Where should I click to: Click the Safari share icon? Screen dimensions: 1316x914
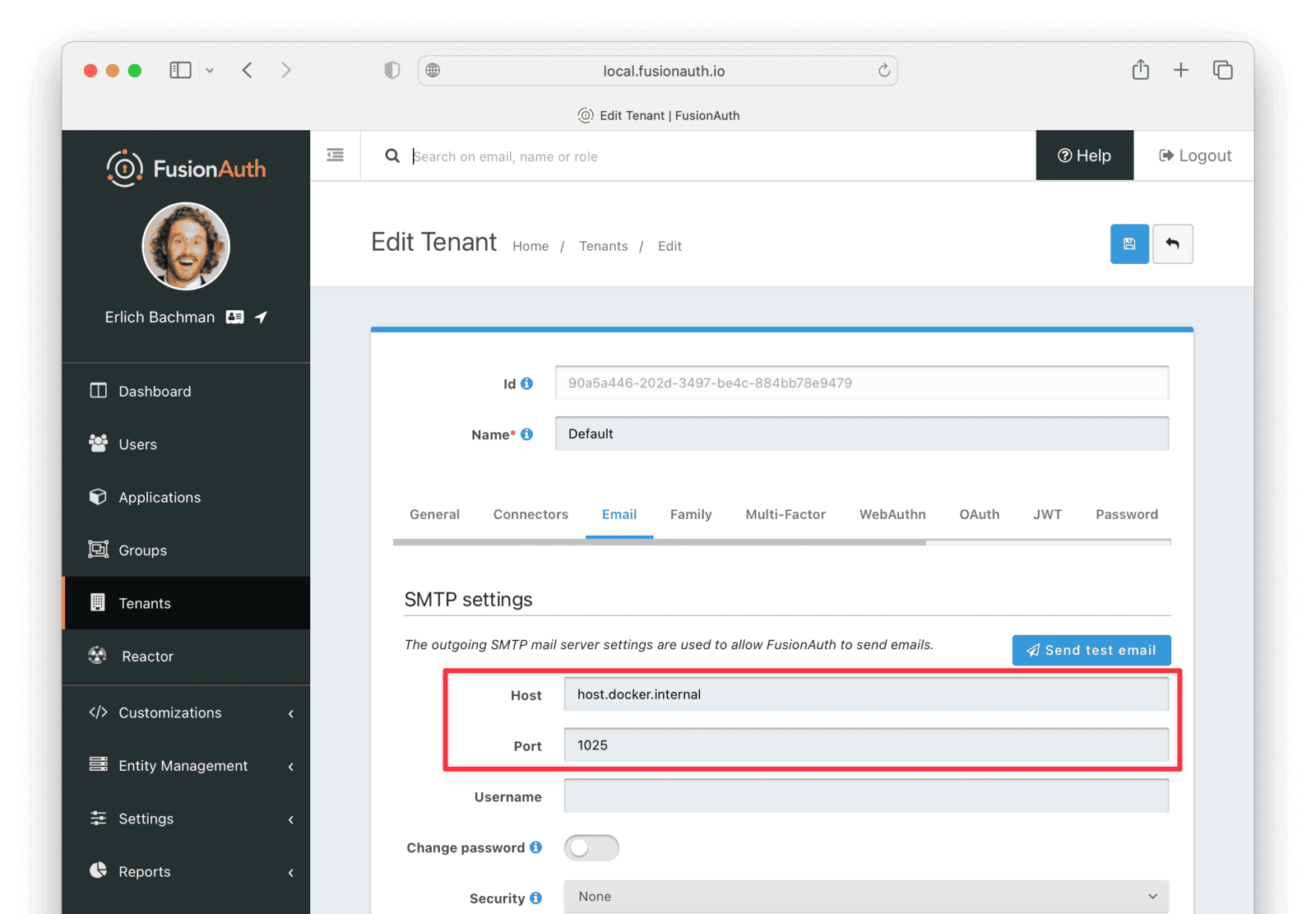pos(1140,70)
